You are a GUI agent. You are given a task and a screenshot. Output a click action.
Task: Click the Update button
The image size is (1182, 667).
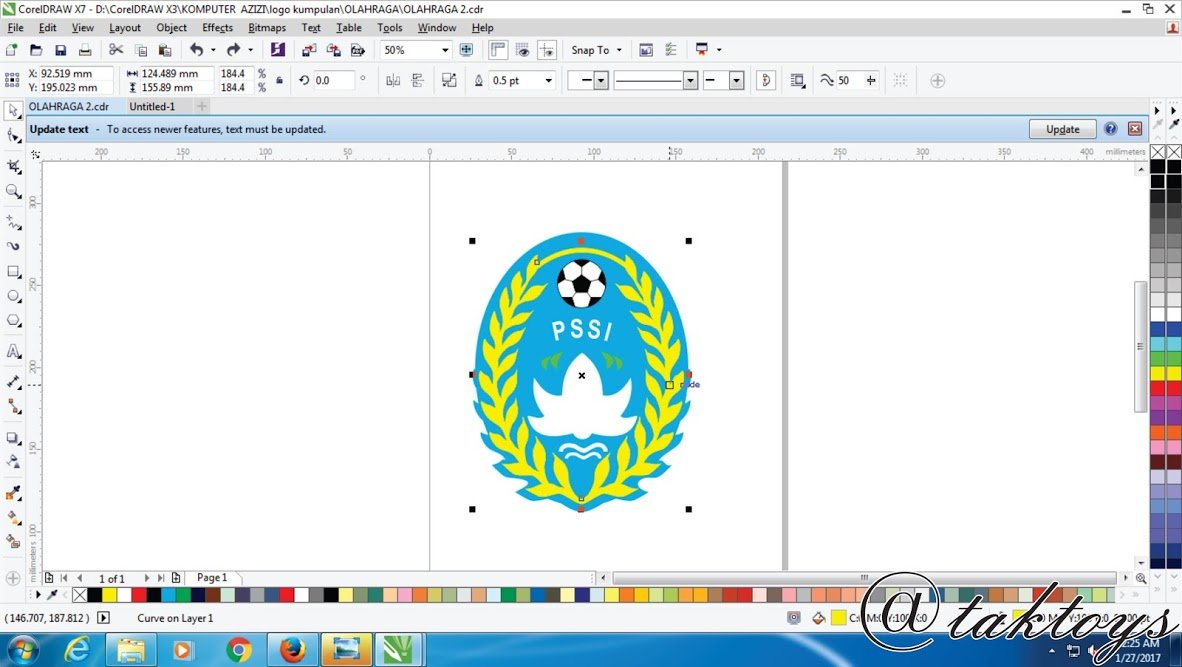click(x=1062, y=130)
